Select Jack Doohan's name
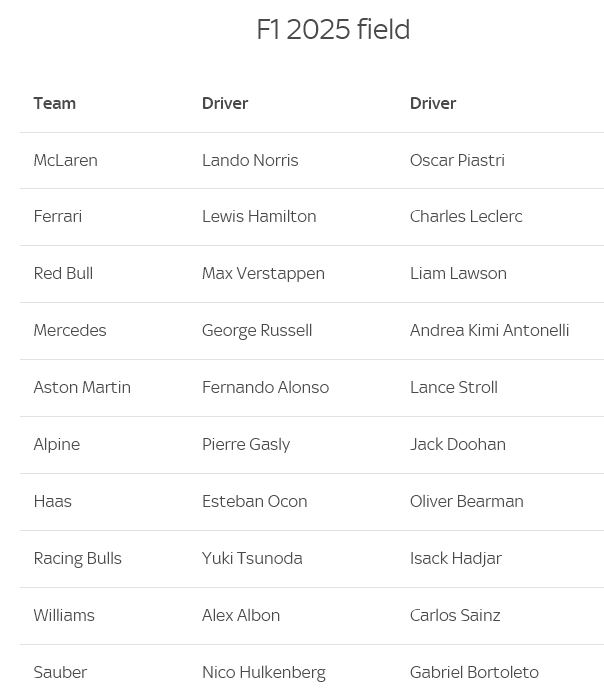The height and width of the screenshot is (699, 604). (x=458, y=444)
